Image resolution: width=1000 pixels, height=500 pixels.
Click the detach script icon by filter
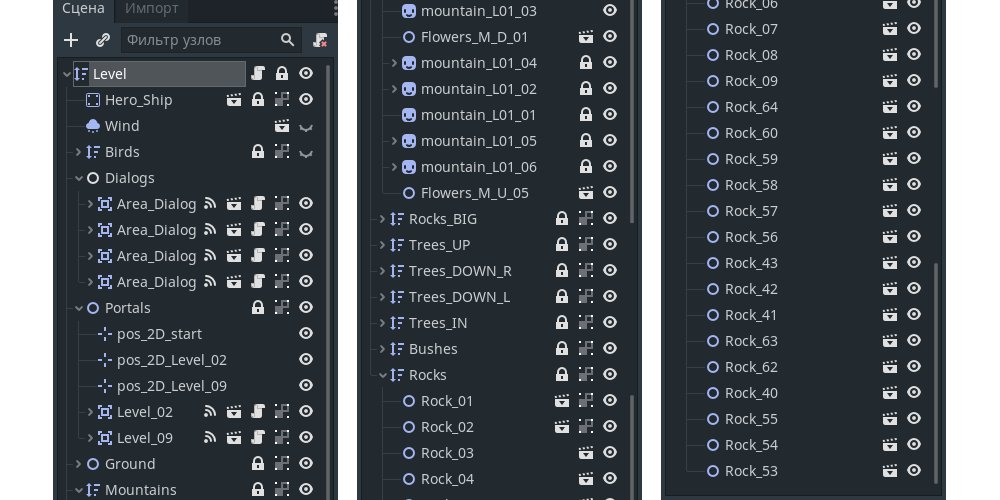tap(320, 40)
